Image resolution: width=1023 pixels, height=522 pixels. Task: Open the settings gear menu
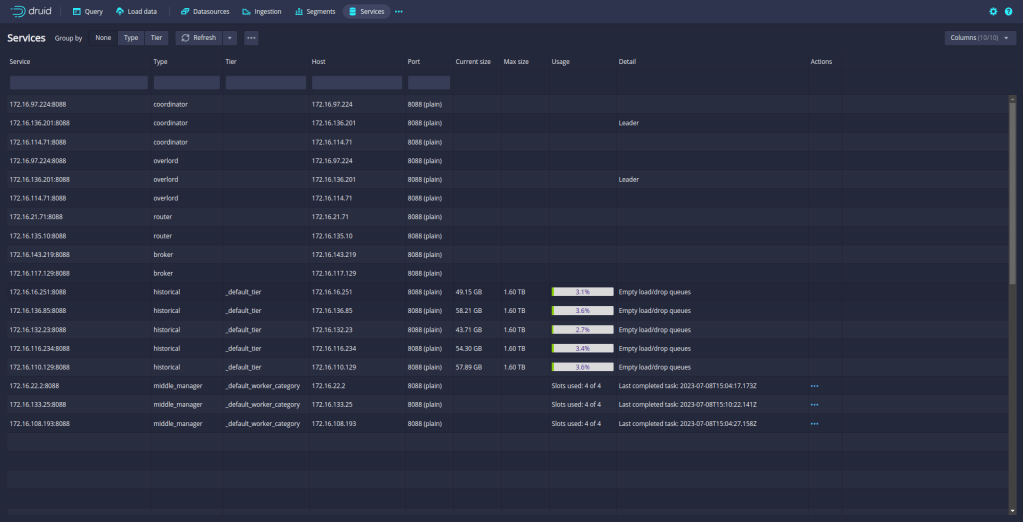tap(993, 12)
